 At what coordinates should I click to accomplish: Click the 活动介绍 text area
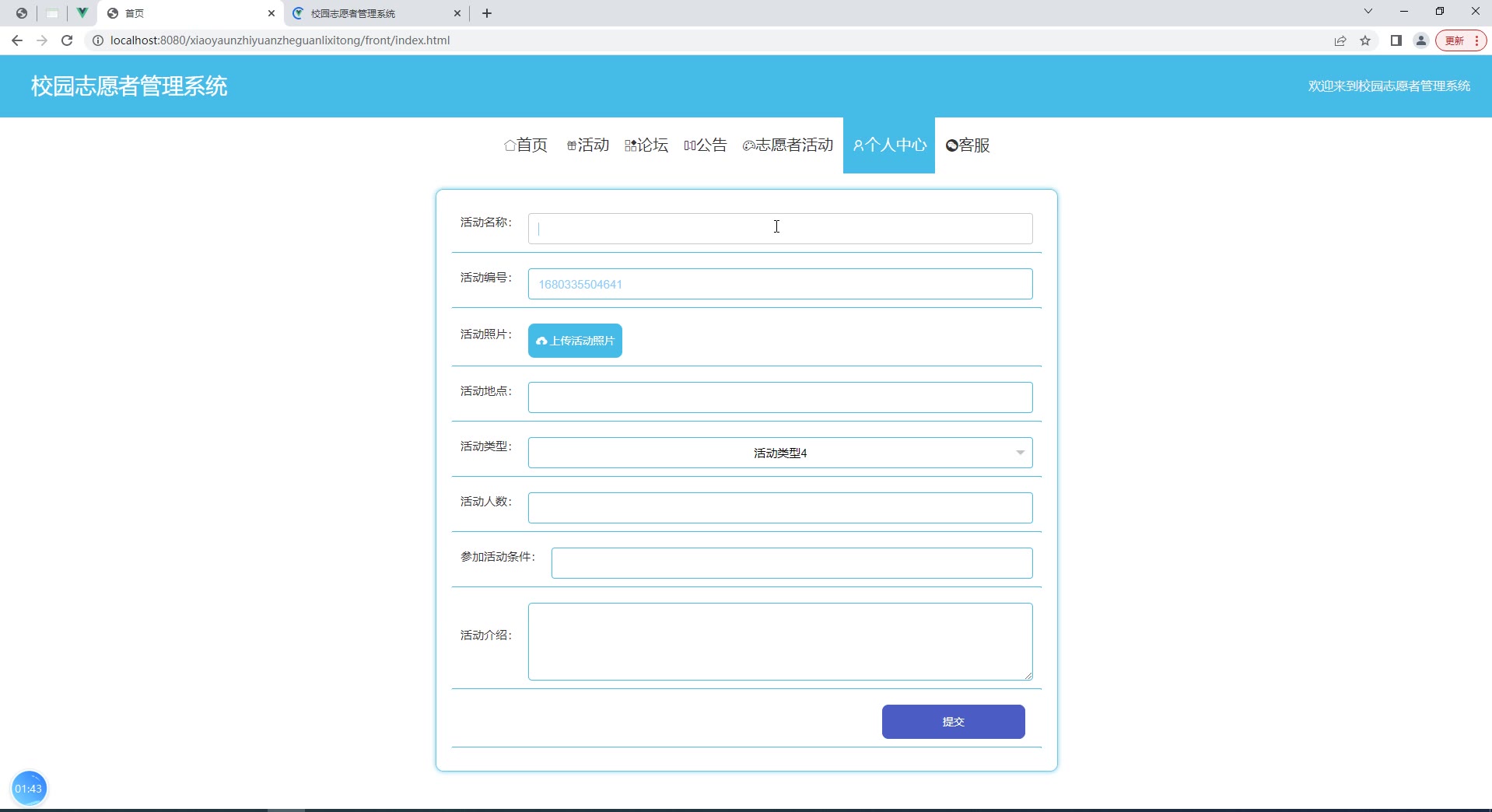[x=780, y=642]
